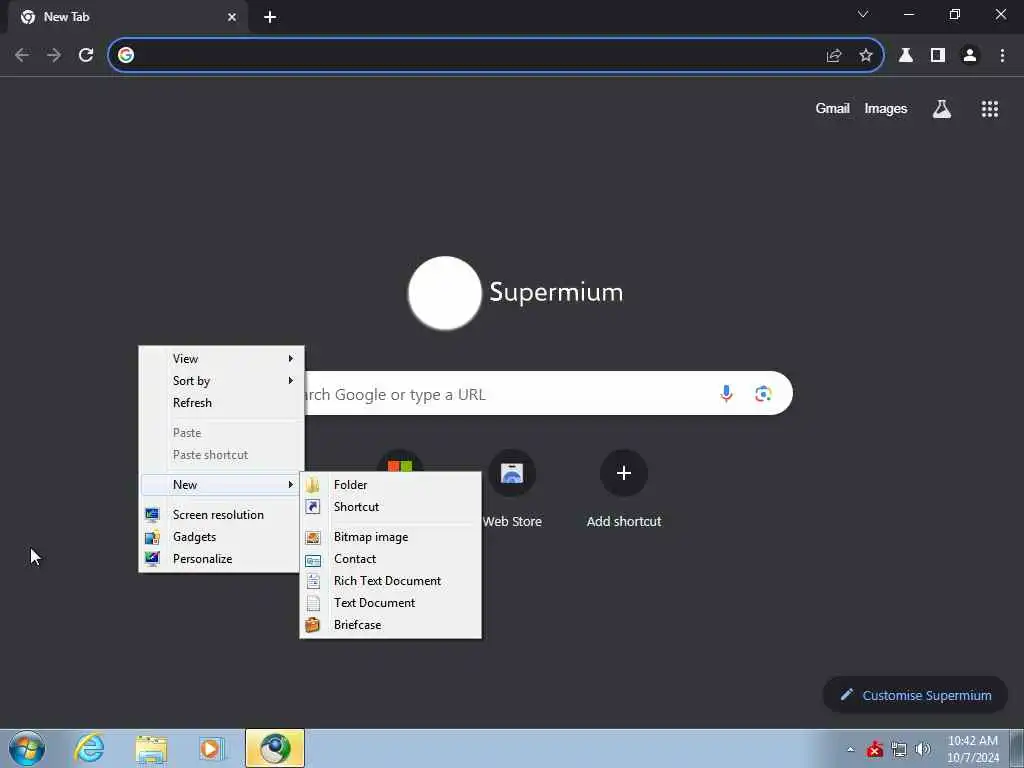Click the Search Labs flask icon beside Images

click(x=942, y=109)
